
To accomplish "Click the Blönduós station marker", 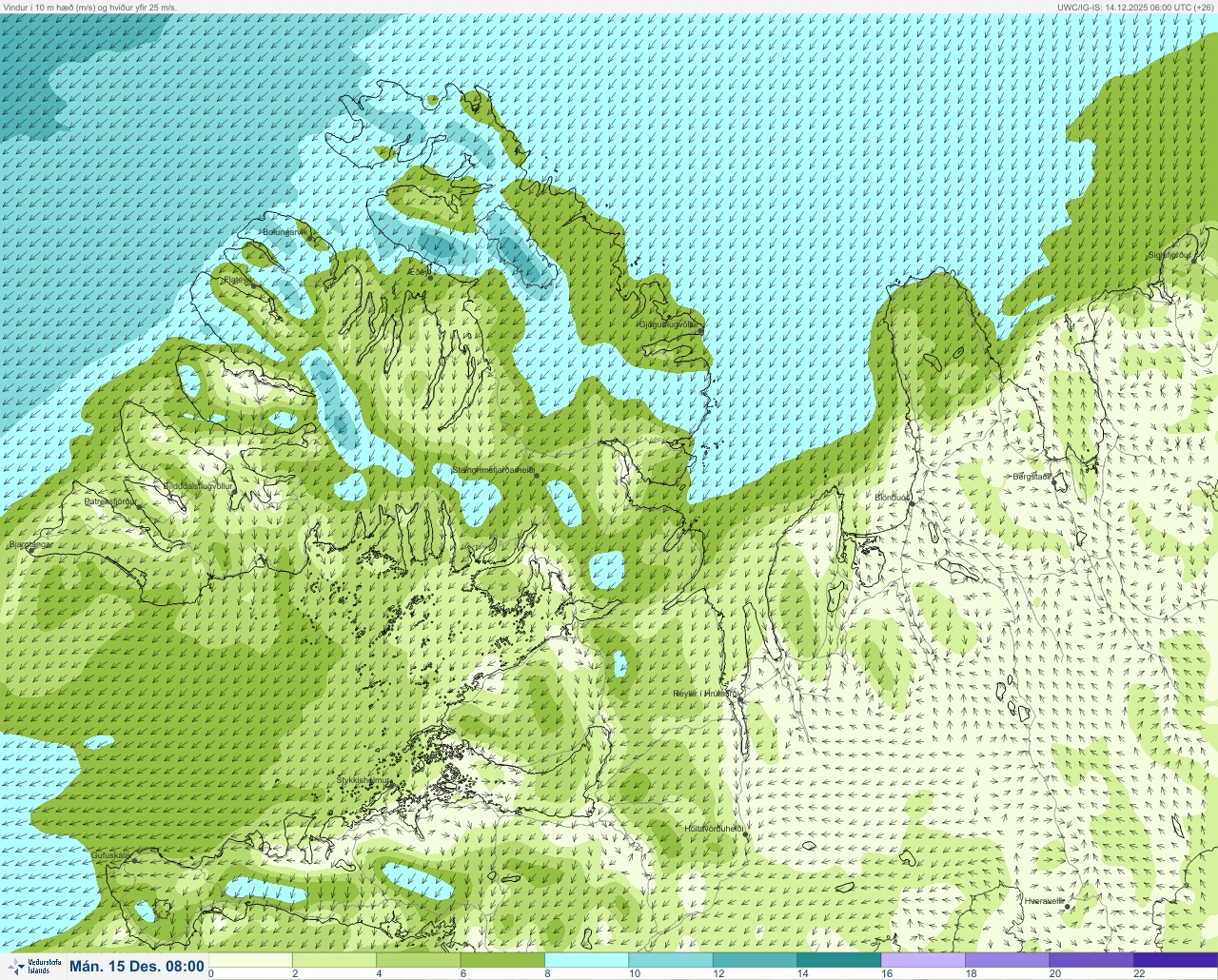I will pos(911,502).
